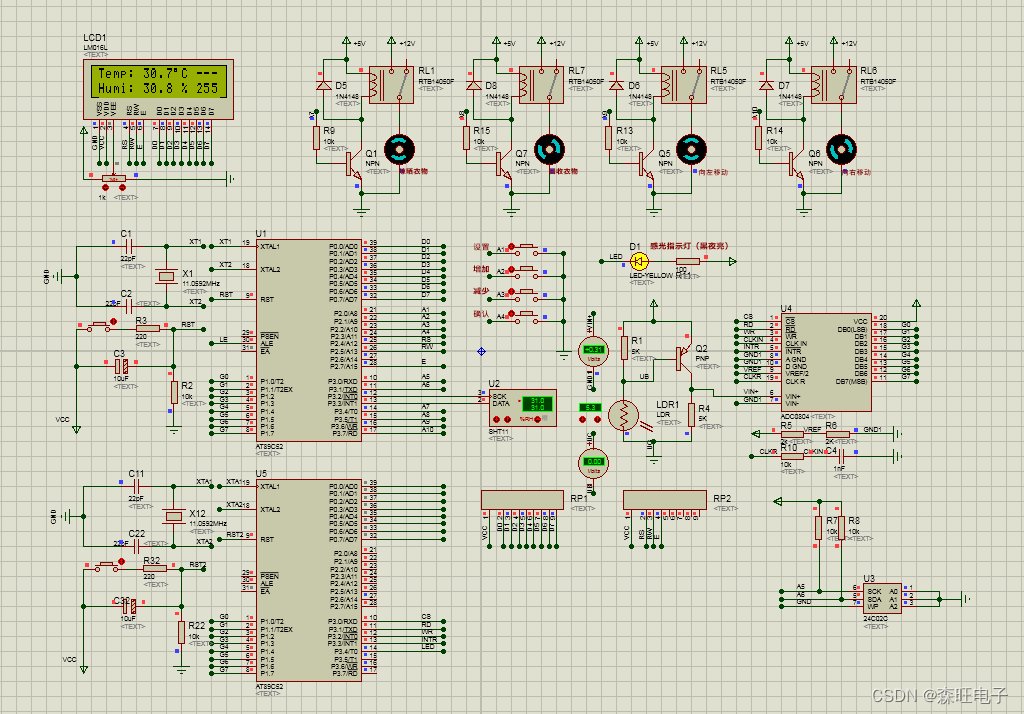
Task: Select resistor R7 near 24C02C
Action: point(818,528)
